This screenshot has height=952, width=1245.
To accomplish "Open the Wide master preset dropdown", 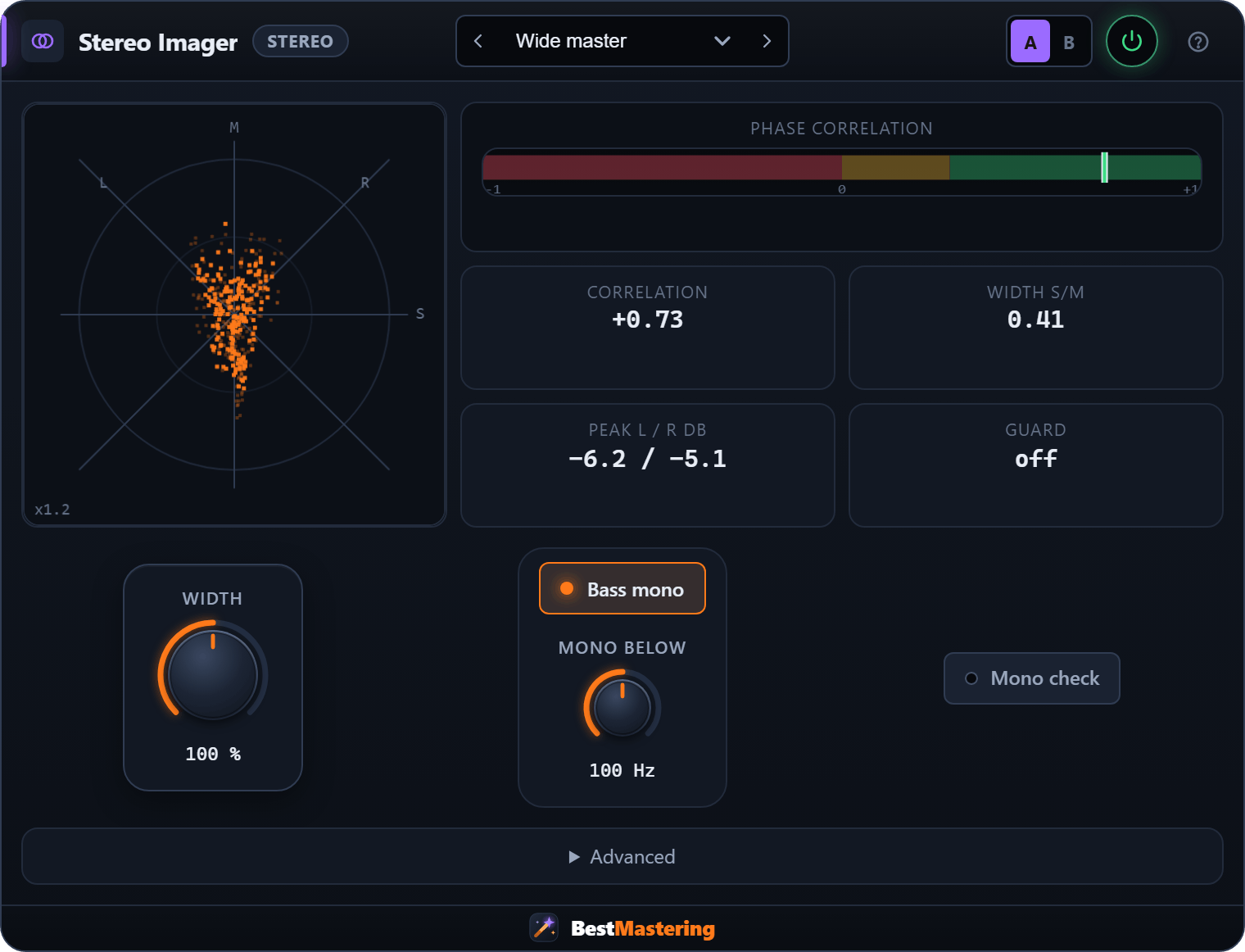I will click(x=622, y=41).
